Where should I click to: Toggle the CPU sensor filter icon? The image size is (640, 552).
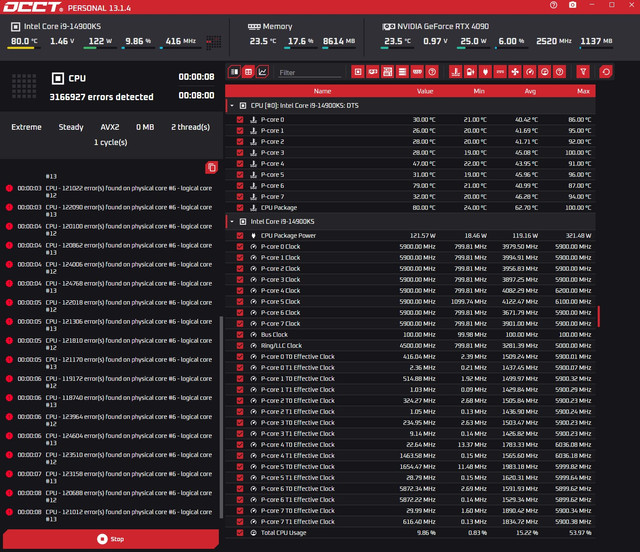pyautogui.click(x=358, y=72)
